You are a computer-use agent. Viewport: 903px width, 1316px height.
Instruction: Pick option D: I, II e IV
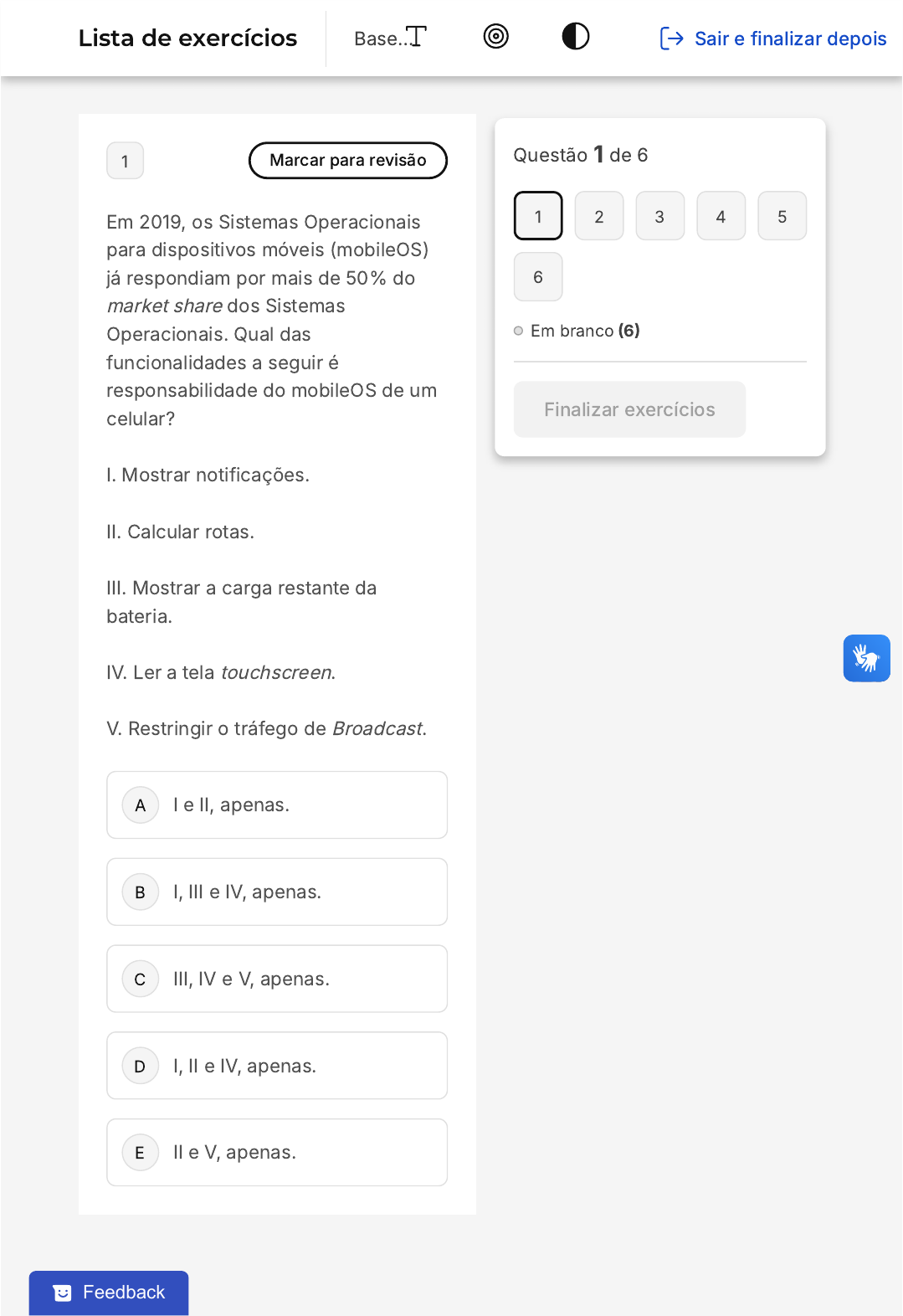tap(277, 1067)
